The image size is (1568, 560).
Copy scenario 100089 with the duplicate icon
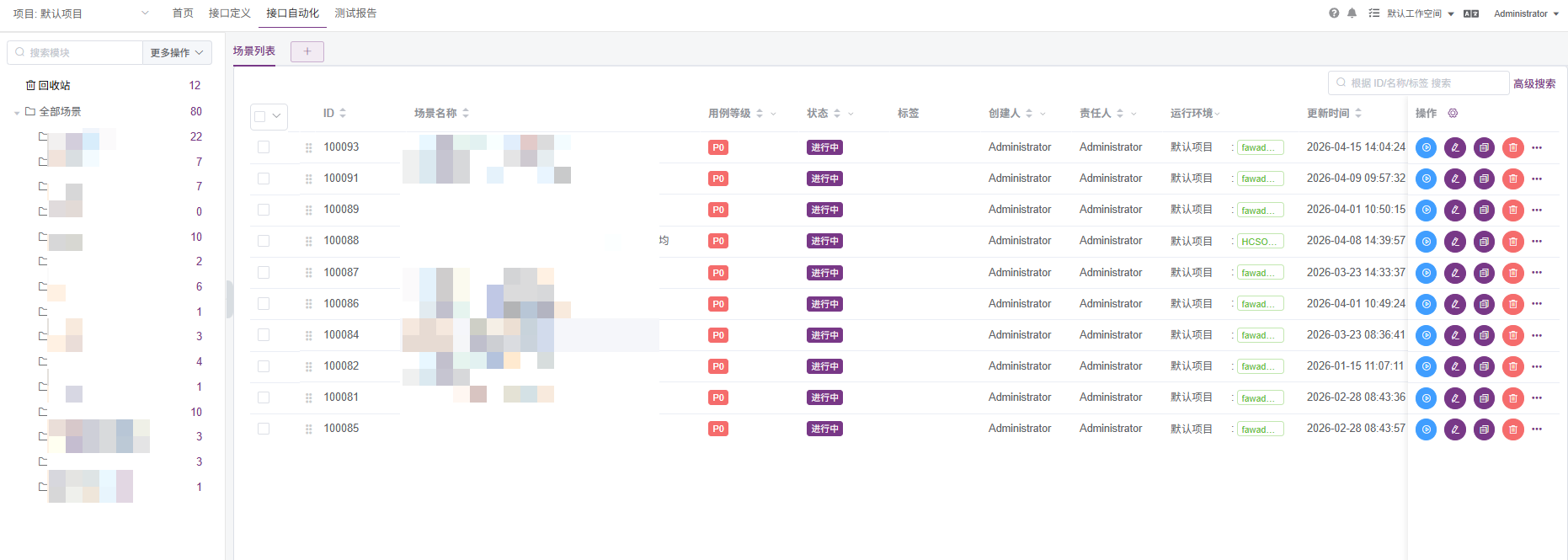tap(1484, 211)
